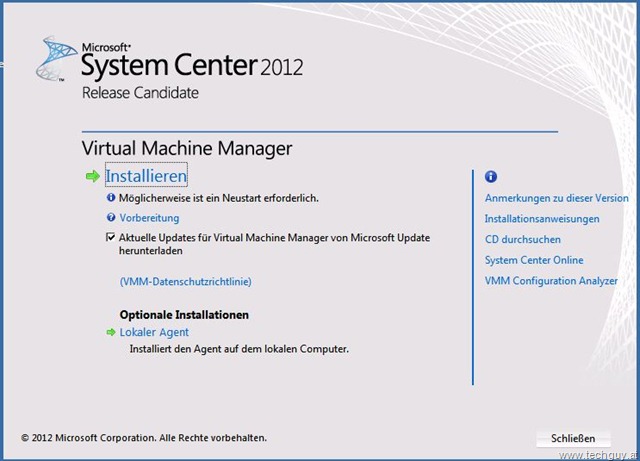This screenshot has height=461, width=640.
Task: Click the green arrow beside Lokaler Agent
Action: click(x=111, y=332)
